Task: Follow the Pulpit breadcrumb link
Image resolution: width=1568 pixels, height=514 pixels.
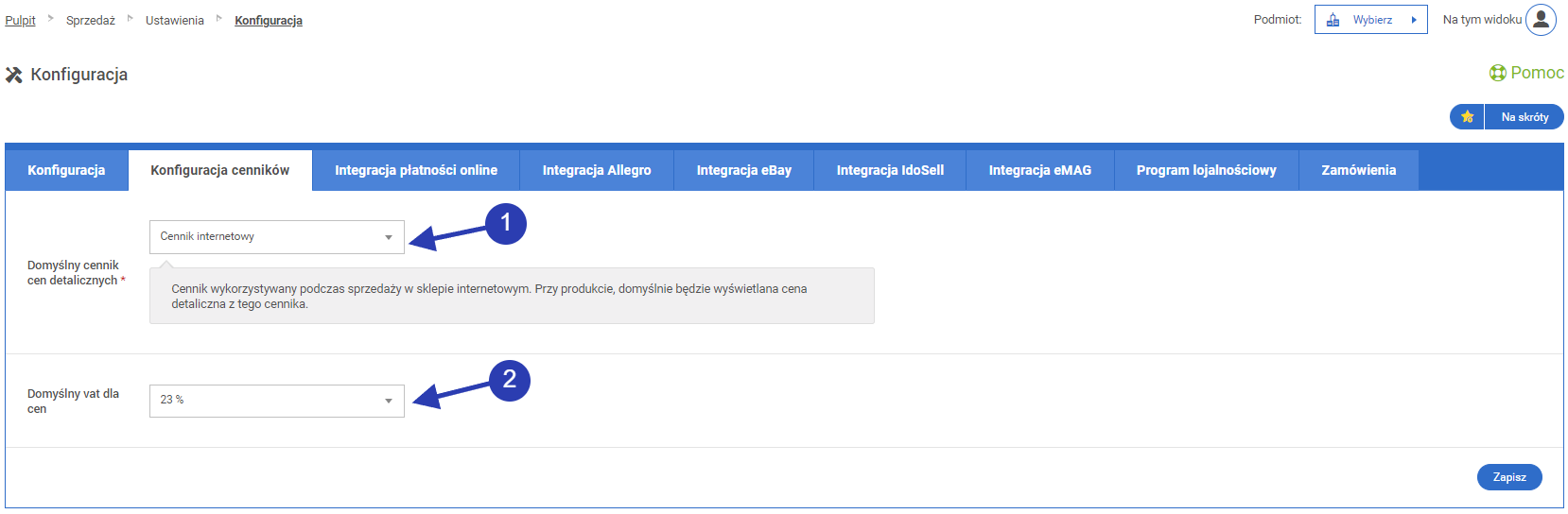Action: pos(20,21)
